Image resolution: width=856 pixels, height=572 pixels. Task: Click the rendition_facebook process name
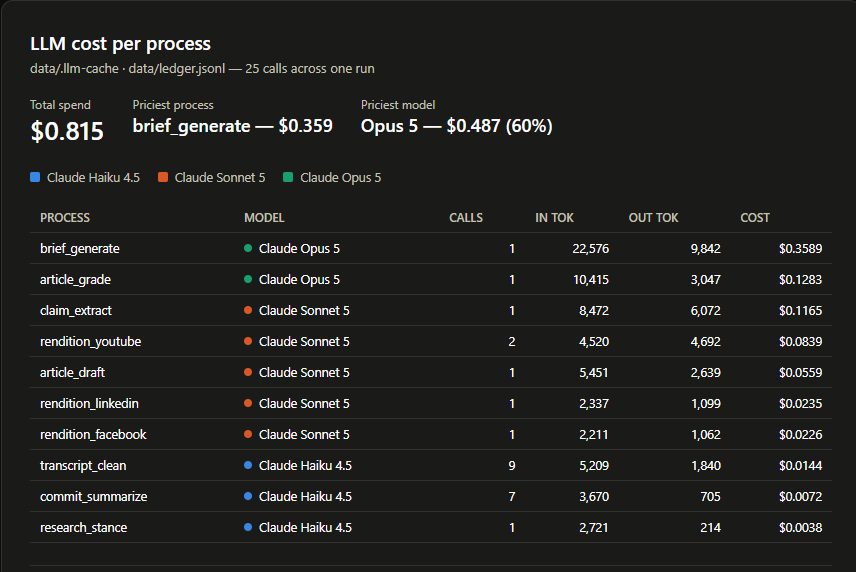click(x=93, y=435)
